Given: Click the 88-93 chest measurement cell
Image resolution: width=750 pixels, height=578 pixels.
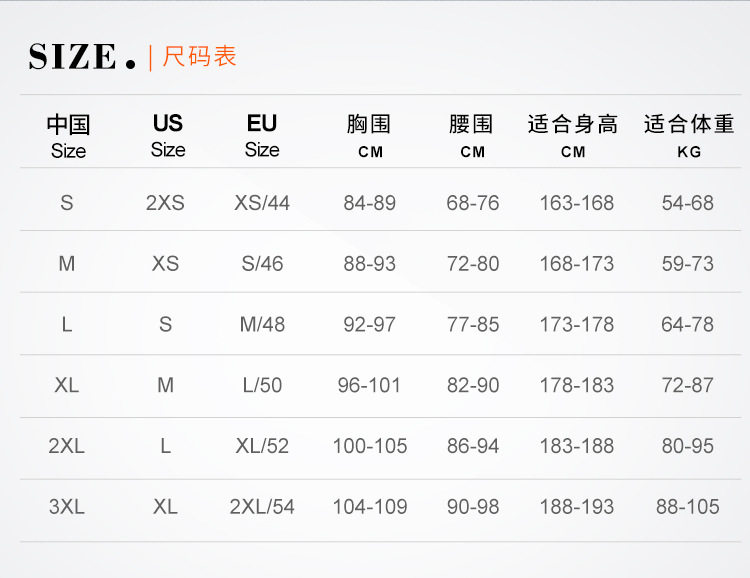Looking at the screenshot, I should 370,264.
